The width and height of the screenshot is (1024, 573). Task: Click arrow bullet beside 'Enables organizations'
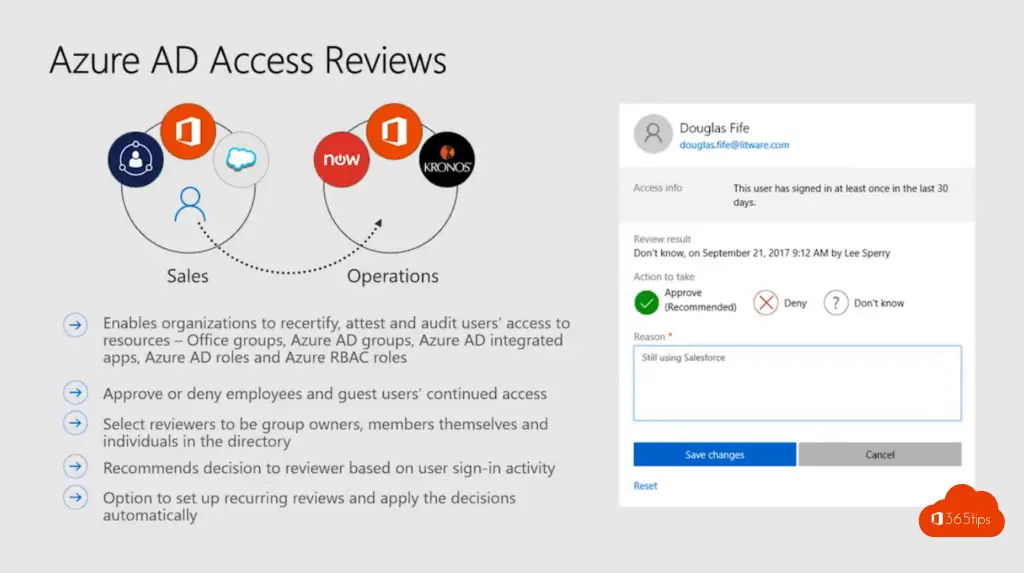coord(75,325)
